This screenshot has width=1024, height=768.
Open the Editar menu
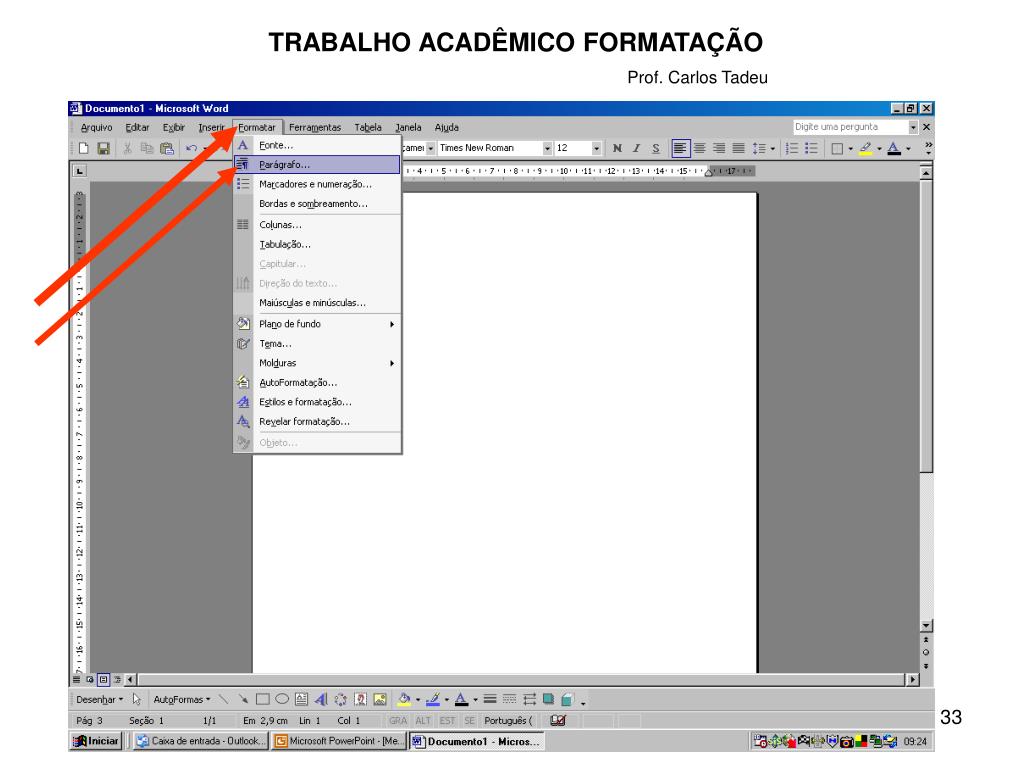(x=137, y=127)
